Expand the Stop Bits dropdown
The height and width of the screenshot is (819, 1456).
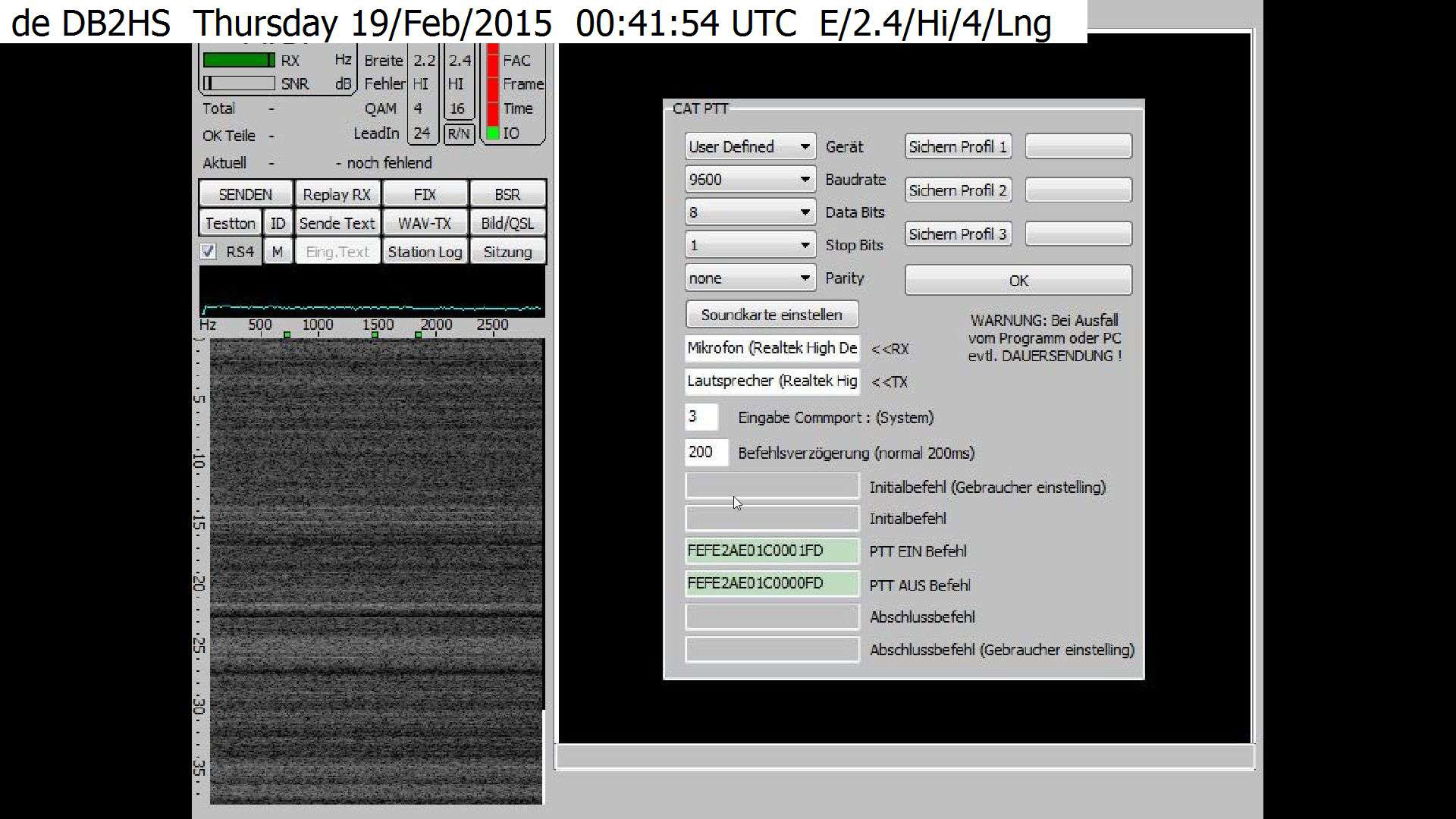[805, 245]
